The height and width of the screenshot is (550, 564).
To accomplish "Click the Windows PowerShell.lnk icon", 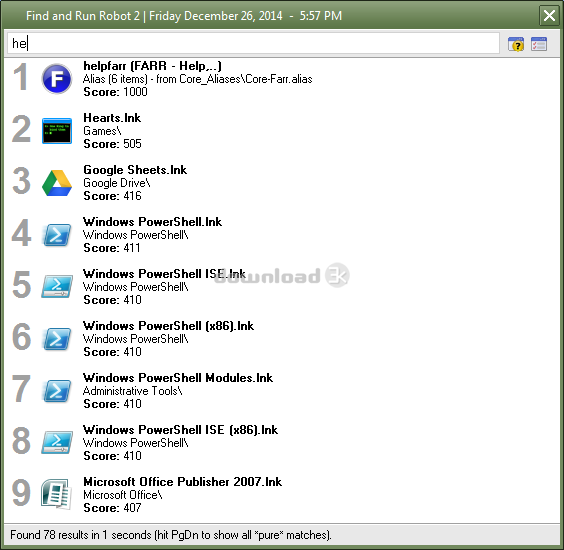I will point(57,235).
